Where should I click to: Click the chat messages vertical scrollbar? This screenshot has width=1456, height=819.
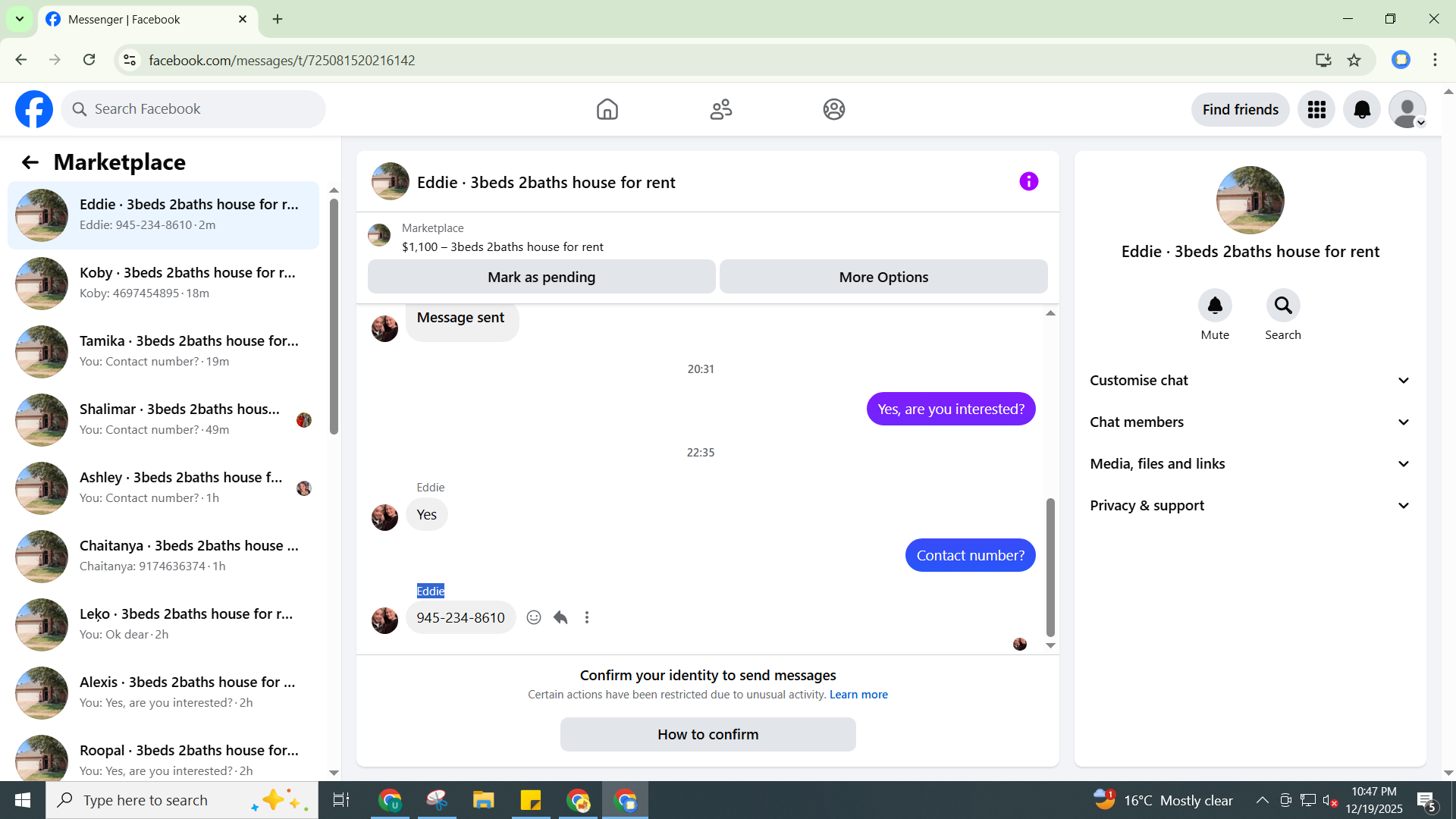tap(1050, 566)
